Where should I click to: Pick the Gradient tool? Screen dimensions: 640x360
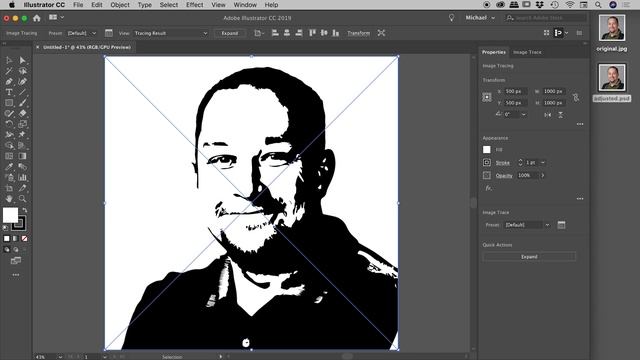tap(22, 156)
